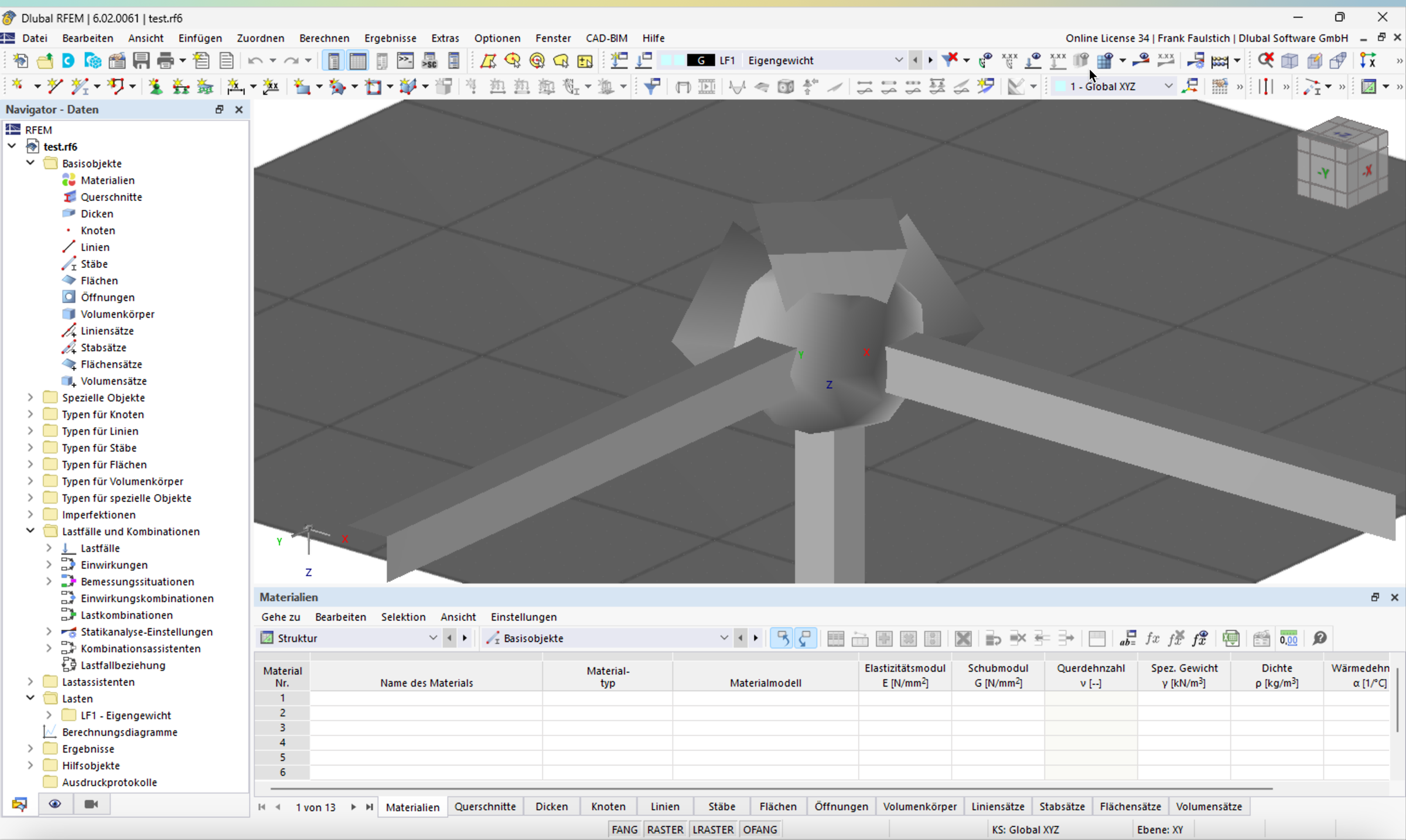Click the view navigation cube -Y face
This screenshot has height=840, width=1406.
(x=1323, y=173)
